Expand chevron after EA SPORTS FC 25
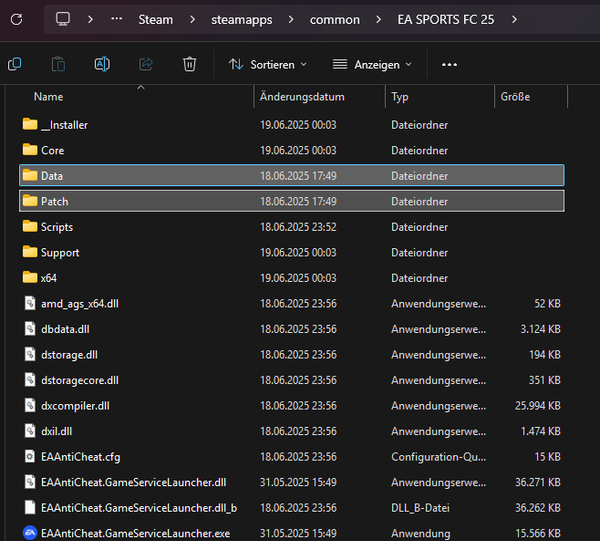Viewport: 600px width, 541px height. pyautogui.click(x=514, y=19)
